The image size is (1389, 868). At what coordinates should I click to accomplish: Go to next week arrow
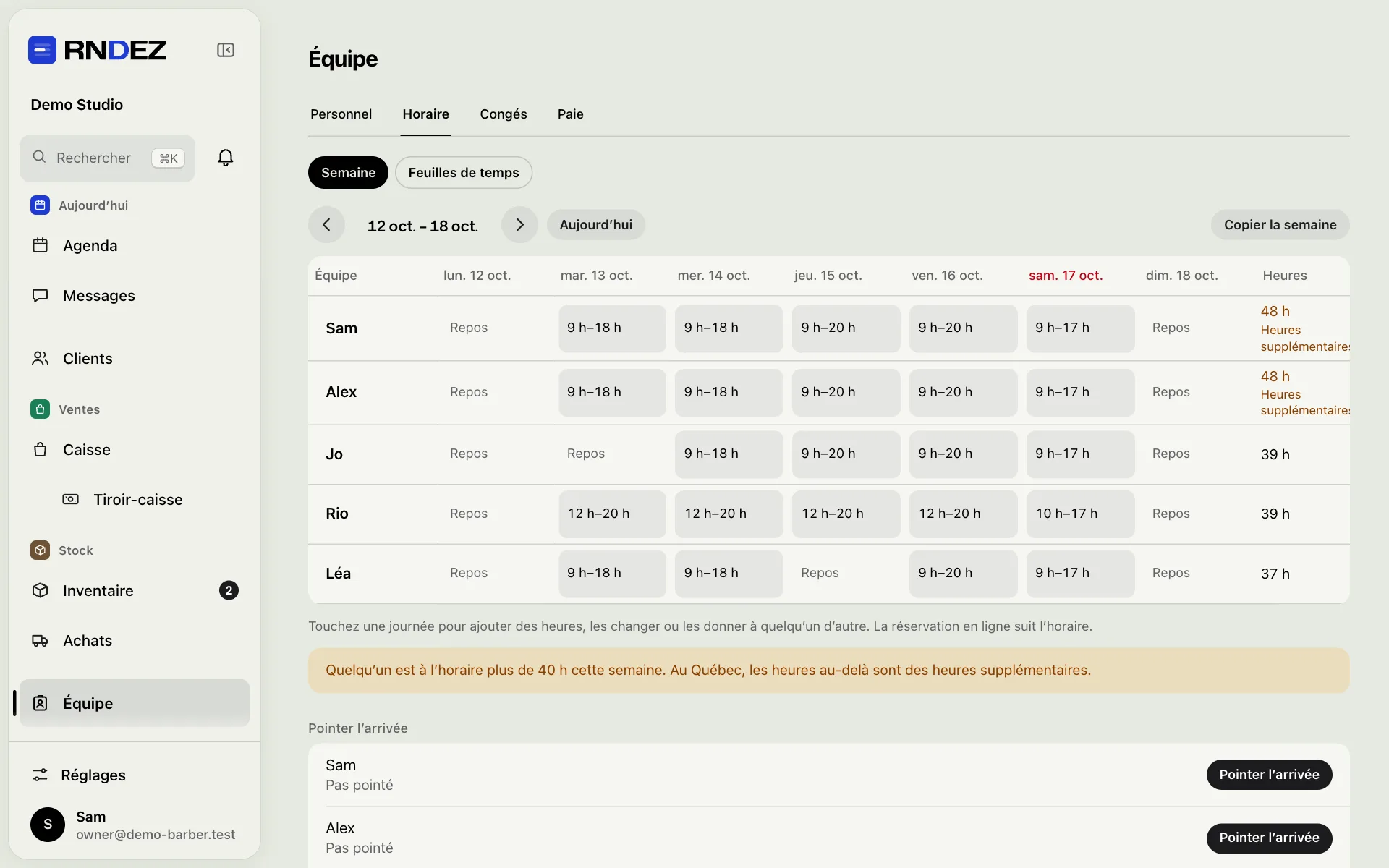[519, 225]
